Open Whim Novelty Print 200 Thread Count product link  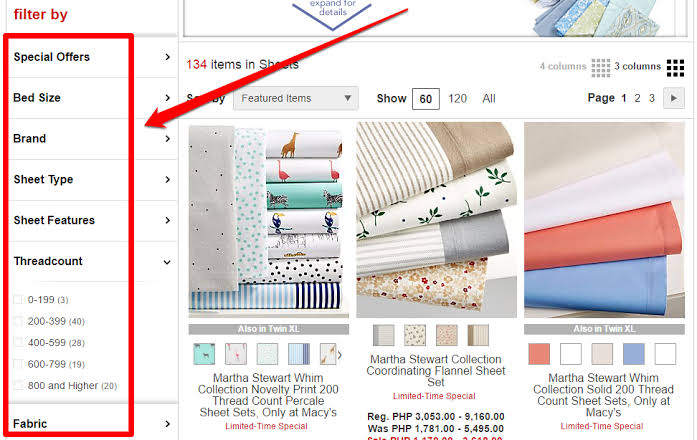[x=268, y=395]
